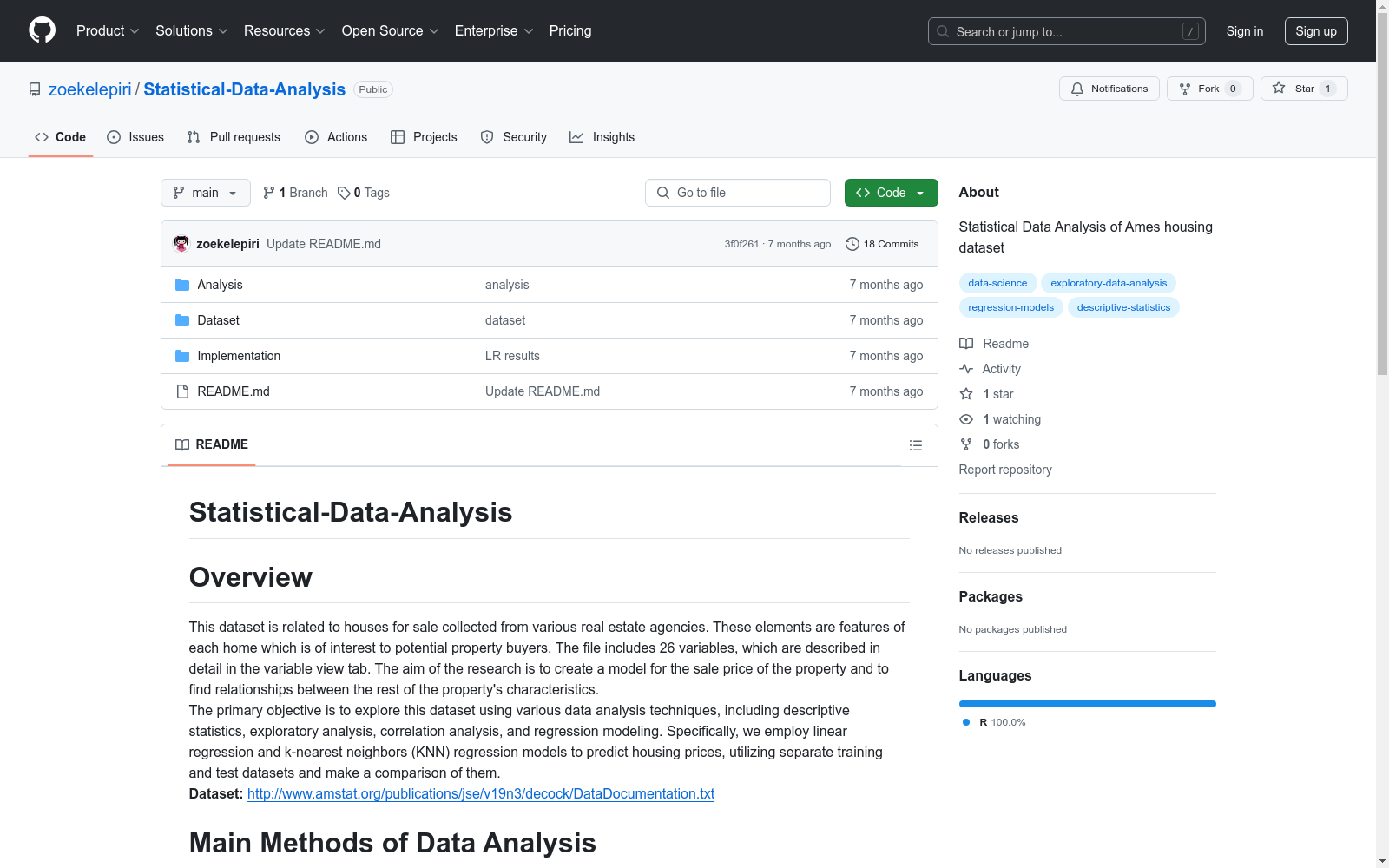Open the Dataset folder
Screen dimensions: 1389x868
click(x=218, y=320)
